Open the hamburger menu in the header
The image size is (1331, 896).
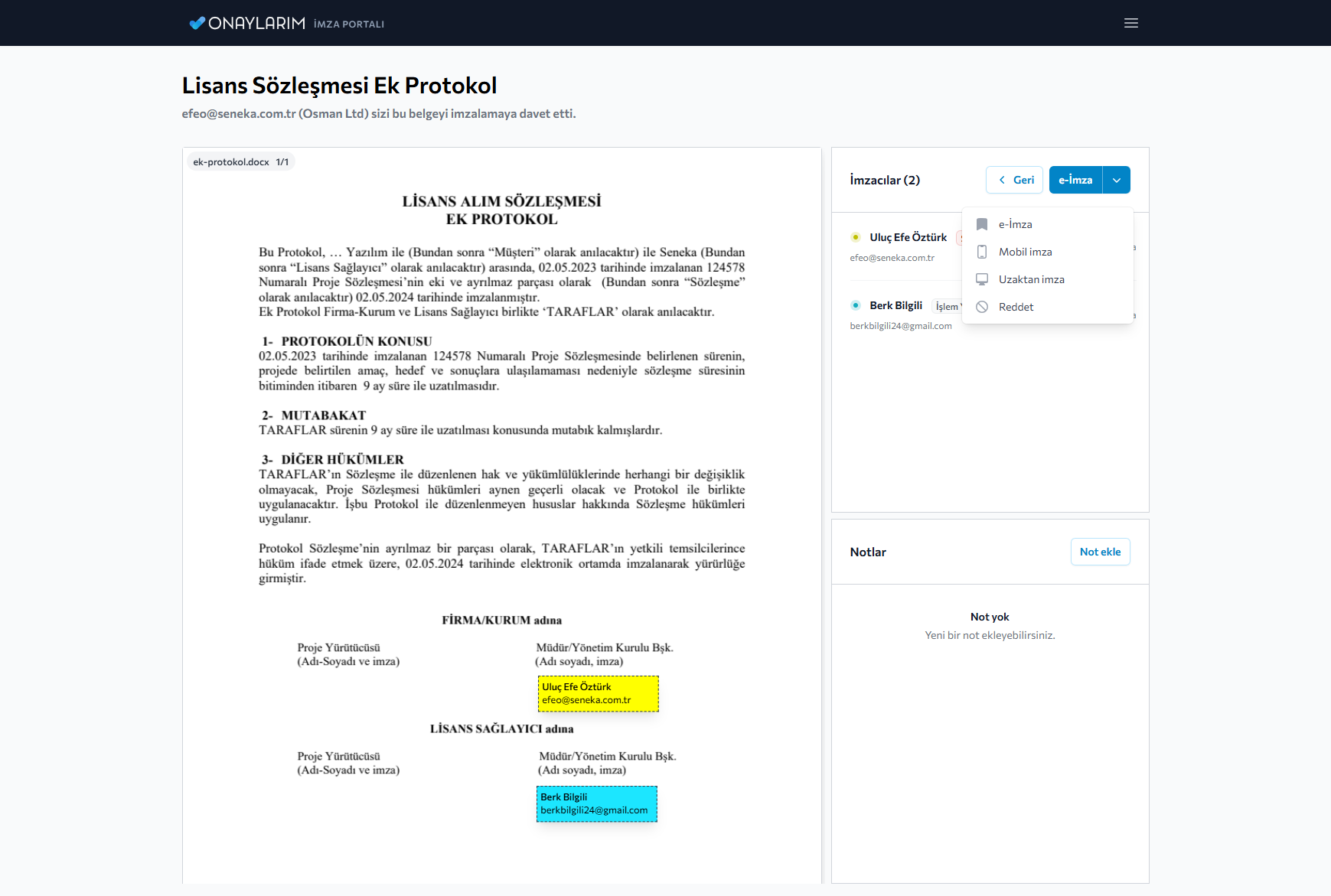coord(1130,23)
